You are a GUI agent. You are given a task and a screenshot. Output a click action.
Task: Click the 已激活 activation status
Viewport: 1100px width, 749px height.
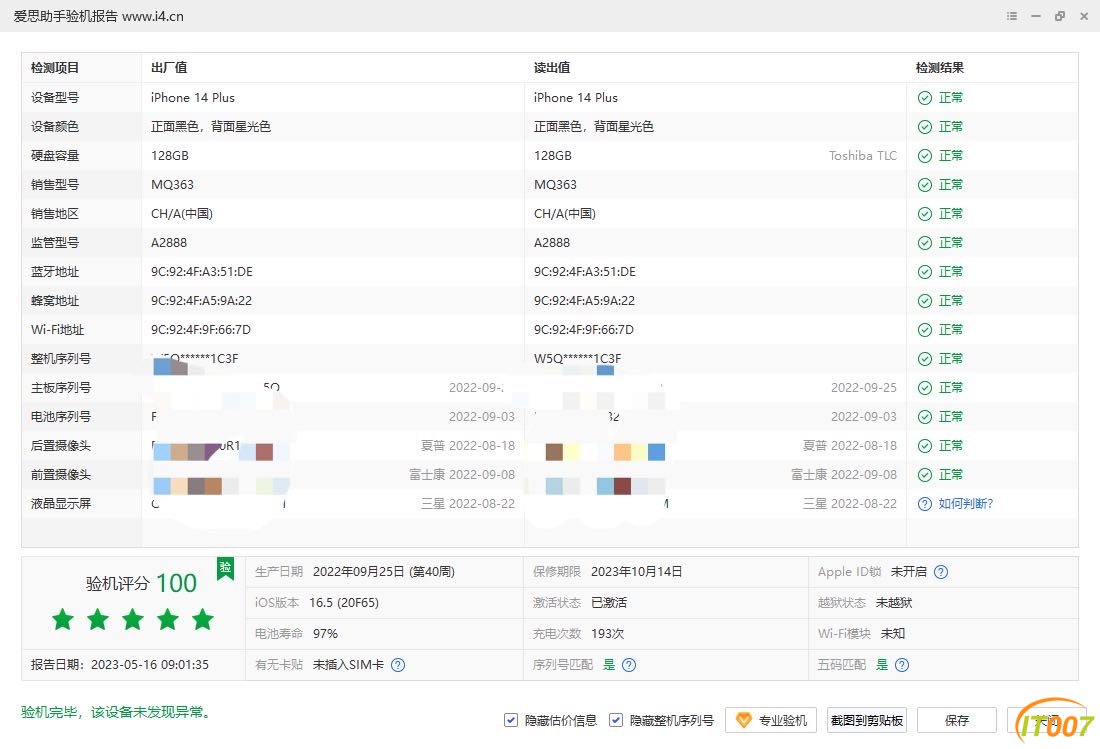pyautogui.click(x=609, y=603)
